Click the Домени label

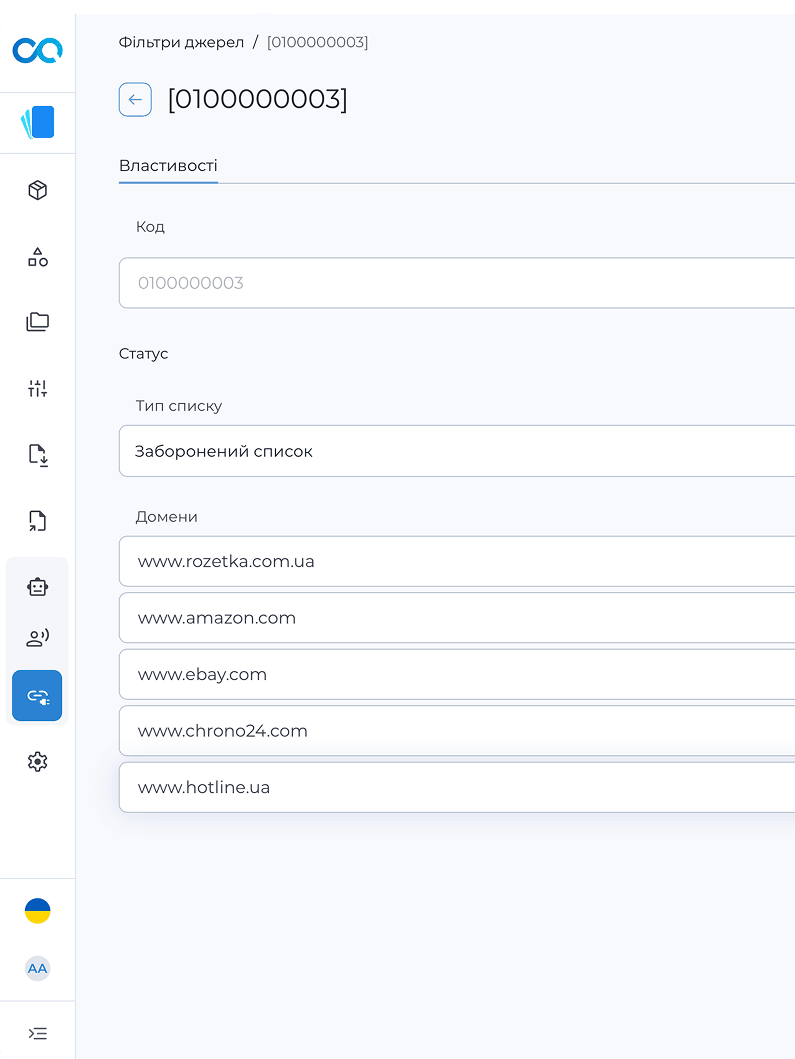click(x=166, y=517)
